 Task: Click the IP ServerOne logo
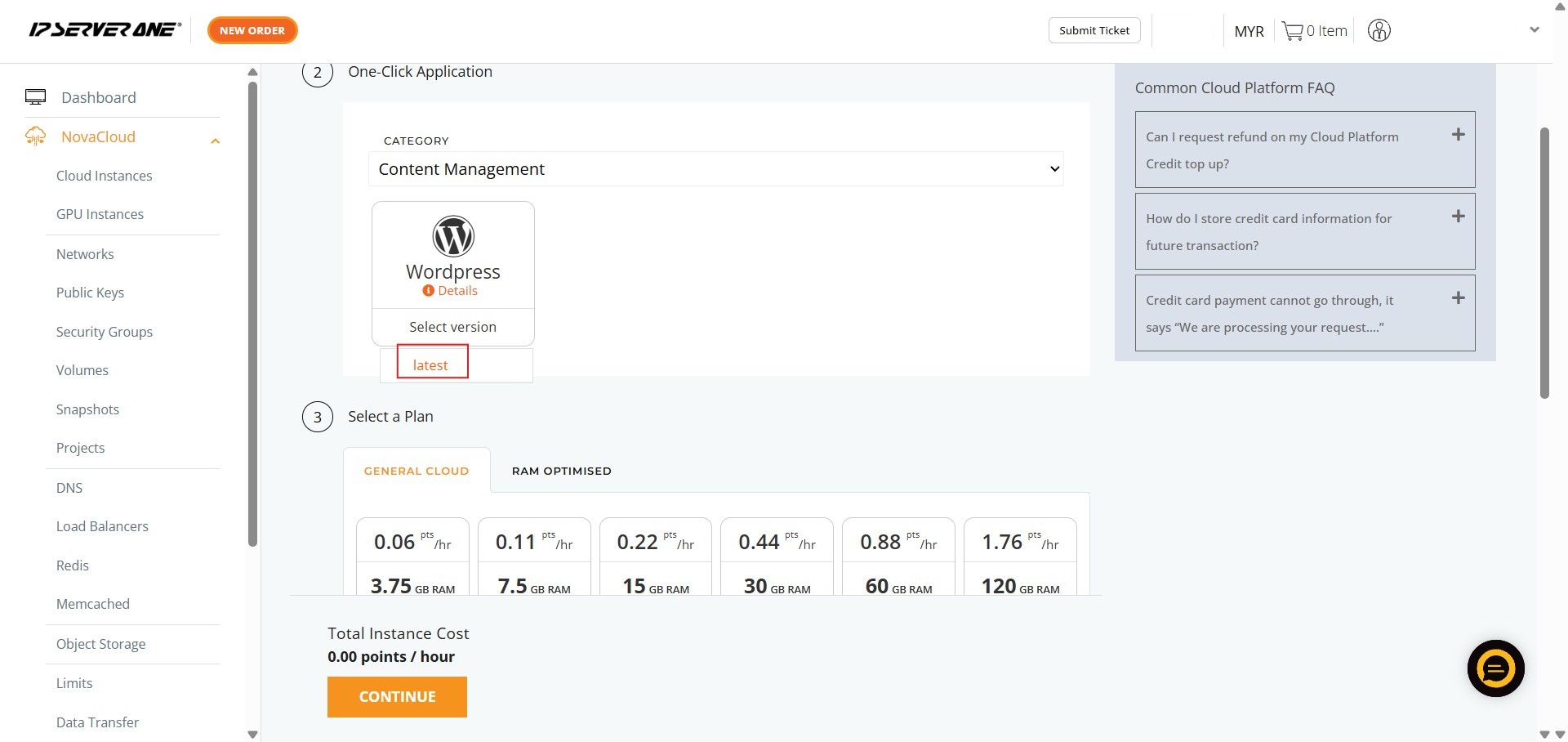(x=105, y=30)
